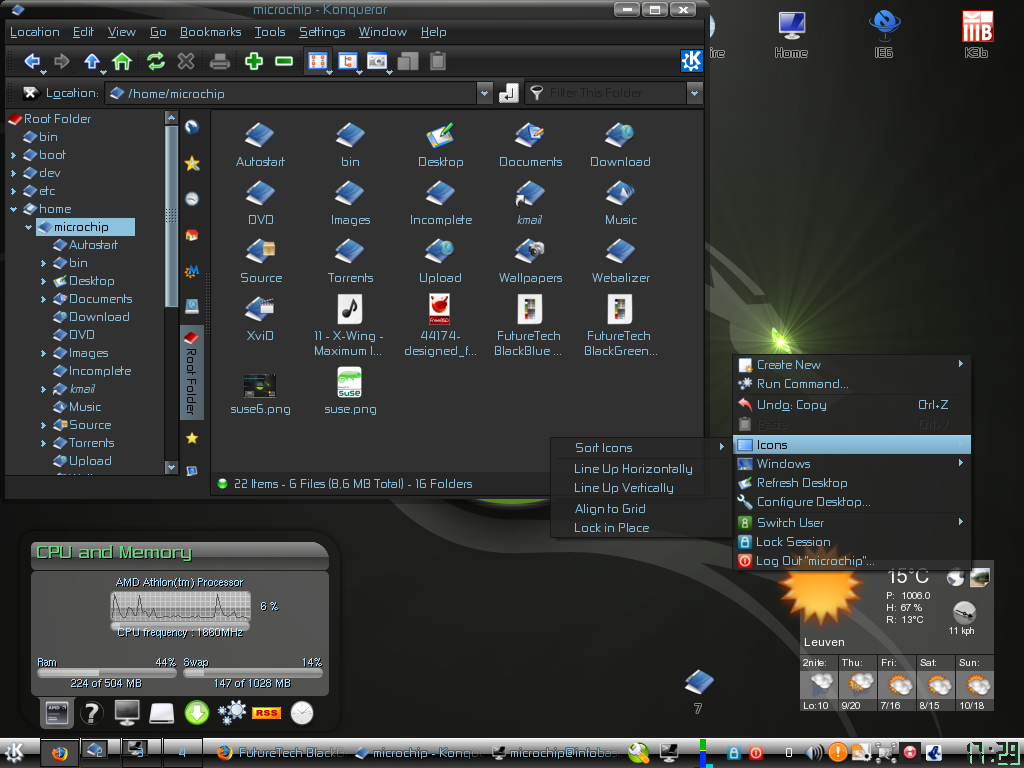Viewport: 1024px width, 768px height.
Task: Print using the printer toolbar icon
Action: (220, 61)
